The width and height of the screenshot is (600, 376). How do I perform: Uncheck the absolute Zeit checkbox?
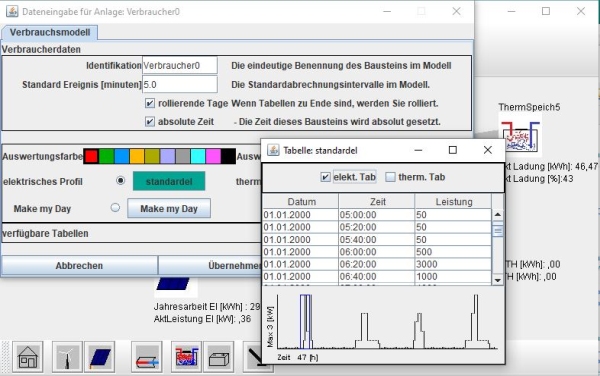150,122
